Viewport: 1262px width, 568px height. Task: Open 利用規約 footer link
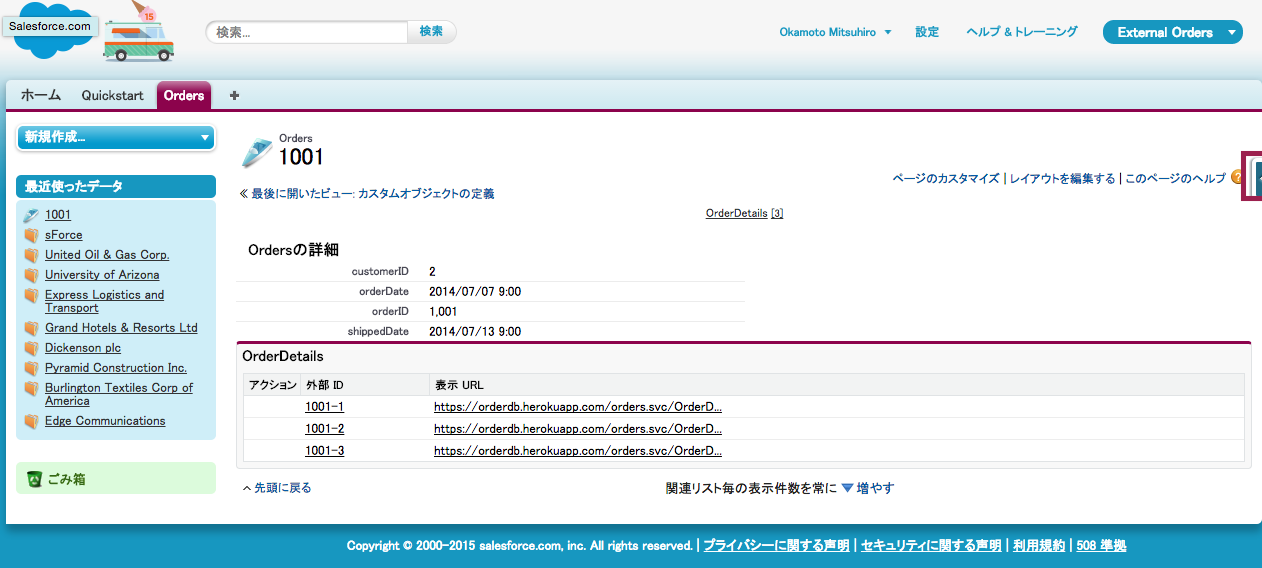coord(1039,546)
